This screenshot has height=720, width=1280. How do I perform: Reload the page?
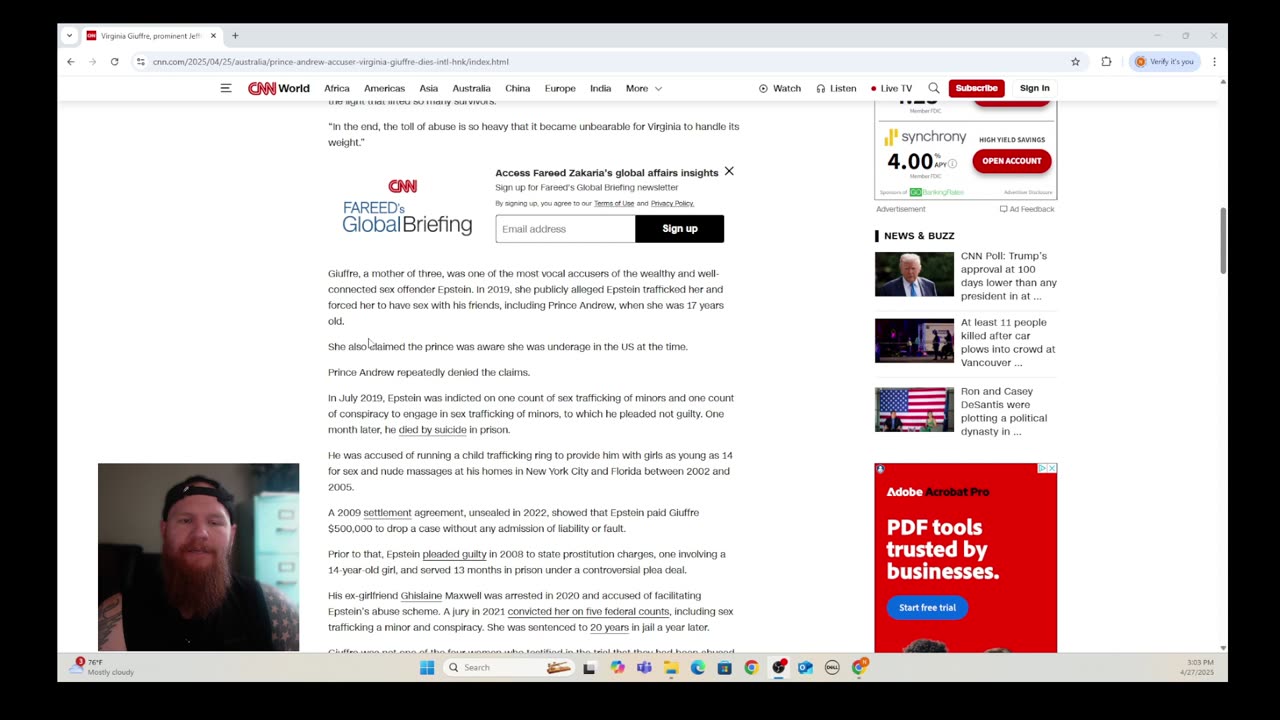pos(115,62)
